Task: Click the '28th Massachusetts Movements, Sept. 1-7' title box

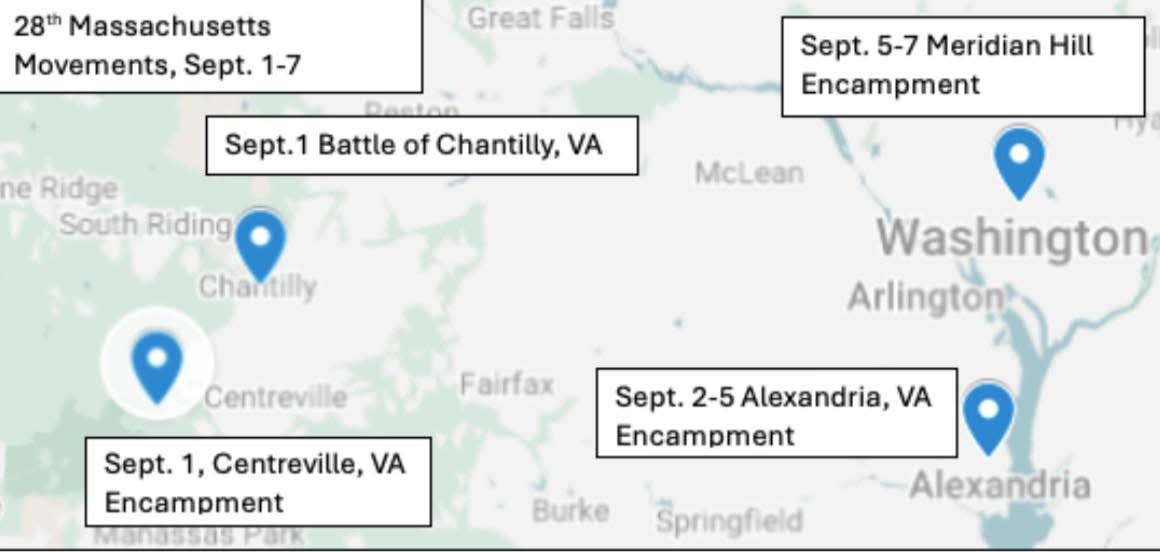Action: pos(209,46)
